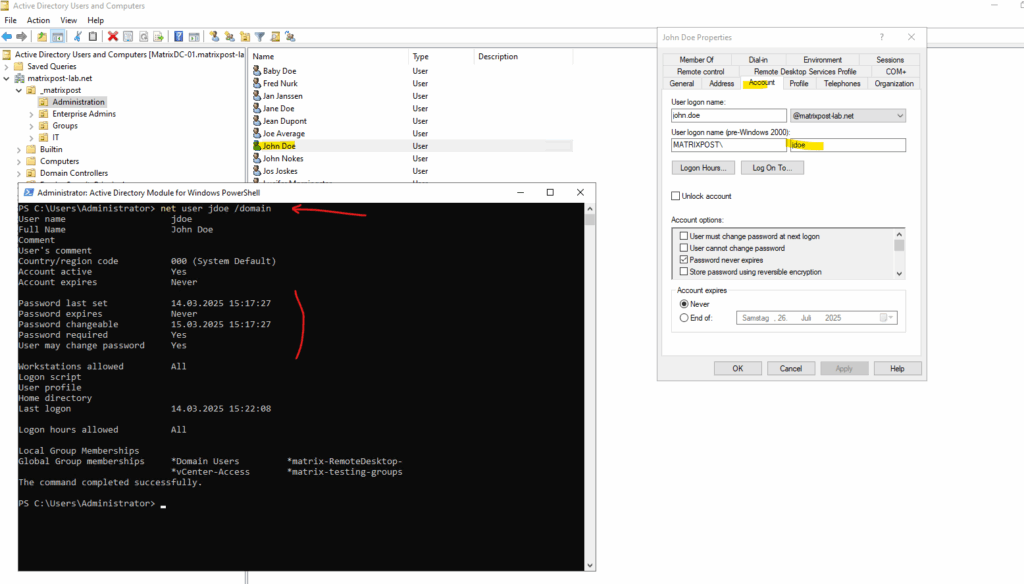The image size is (1024, 584).
Task: Click the Back arrow in the ADUC toolbar
Action: point(7,37)
